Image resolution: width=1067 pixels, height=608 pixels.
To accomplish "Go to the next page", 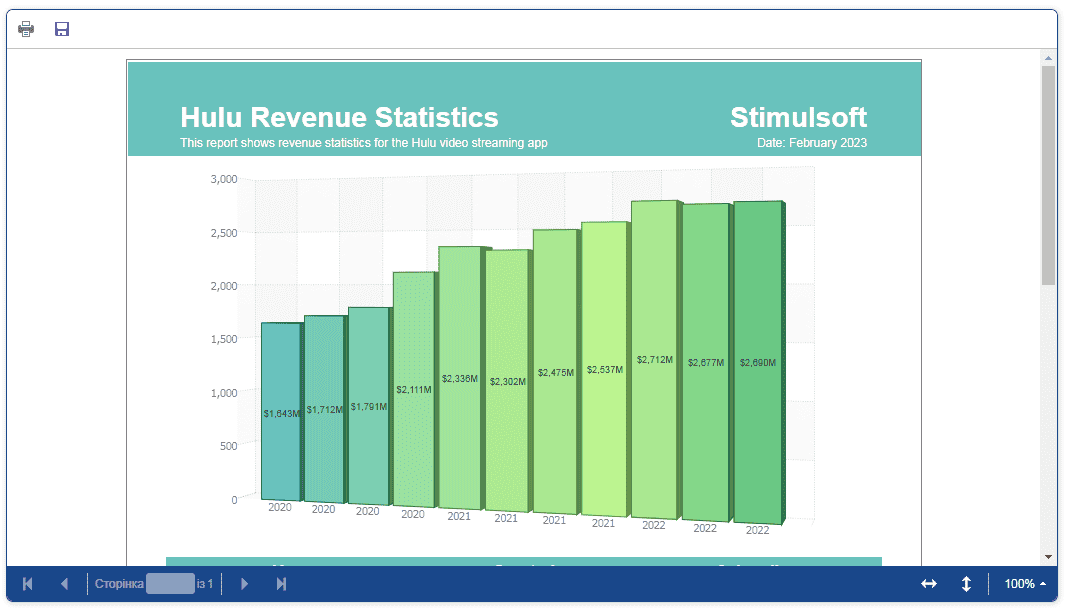I will point(244,584).
